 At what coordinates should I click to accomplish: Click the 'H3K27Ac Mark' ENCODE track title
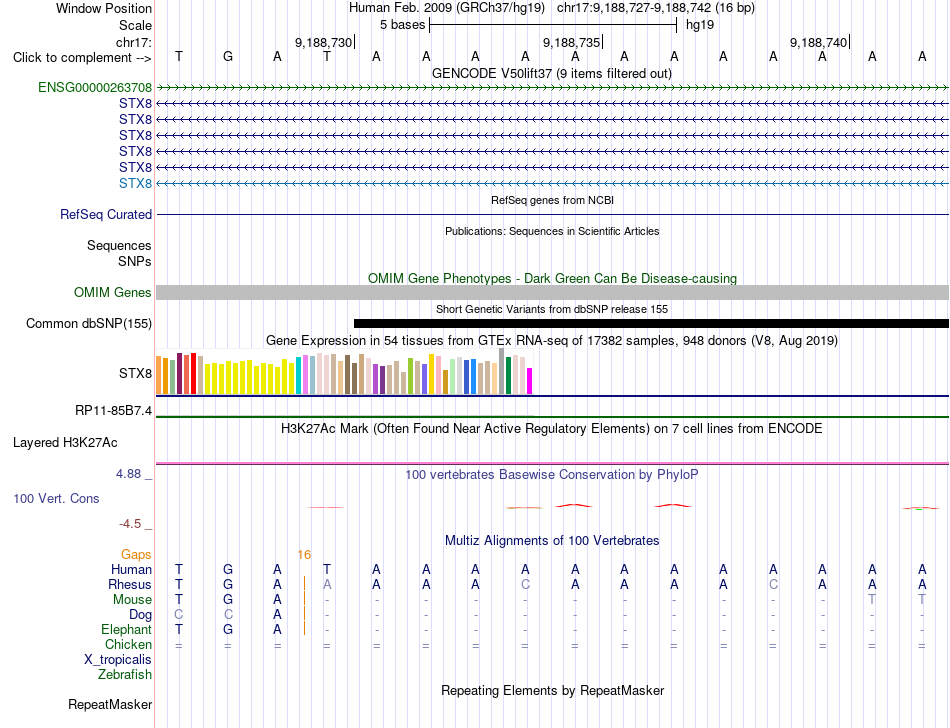click(x=551, y=428)
